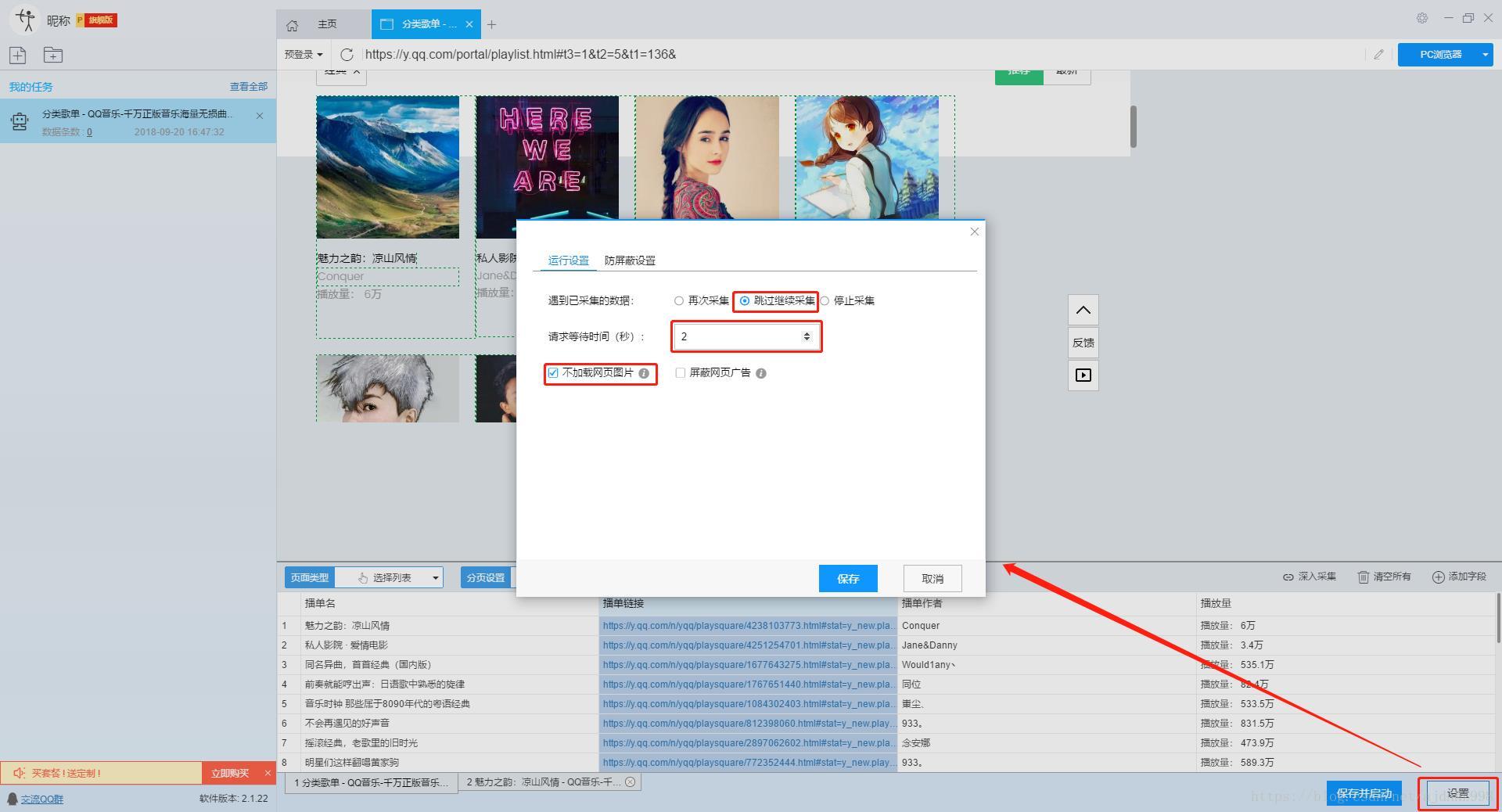The height and width of the screenshot is (812, 1502).
Task: Open the settings gear in the title bar
Action: [1422, 18]
